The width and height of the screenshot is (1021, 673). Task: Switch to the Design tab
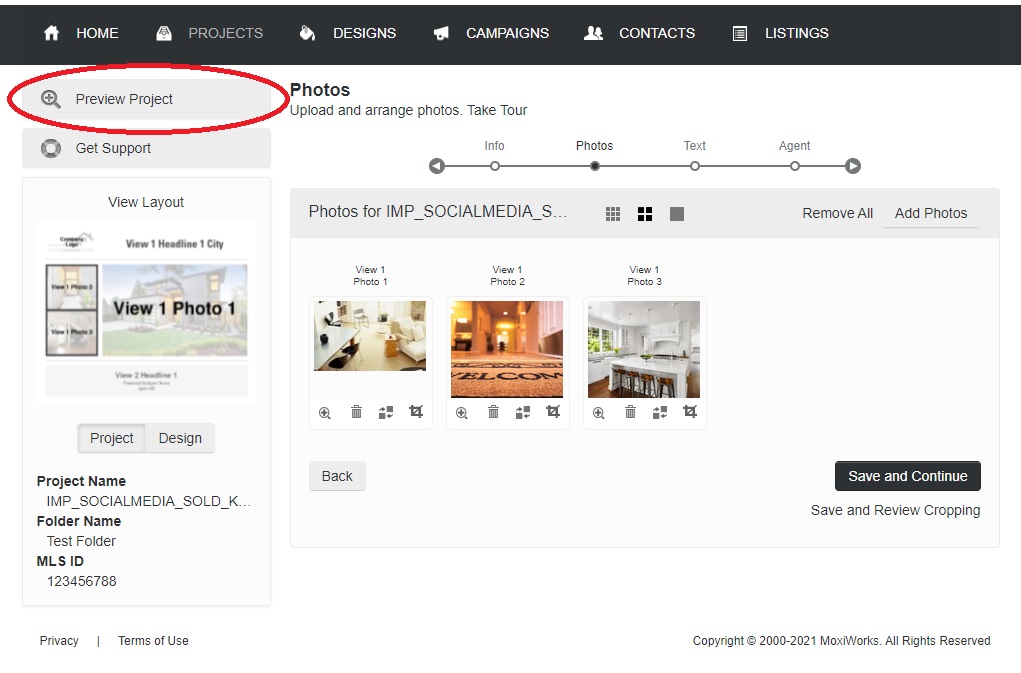[180, 438]
